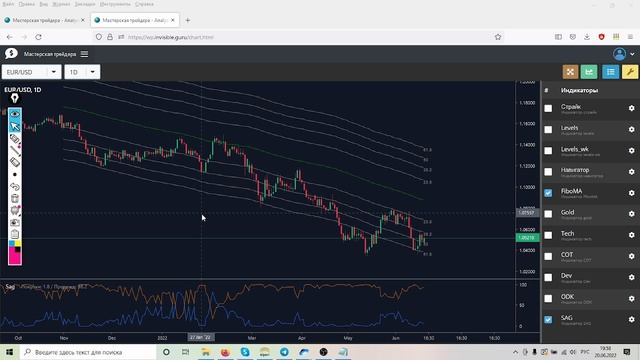
Task: Open settings gear for FiboMA indicator
Action: pyautogui.click(x=631, y=193)
